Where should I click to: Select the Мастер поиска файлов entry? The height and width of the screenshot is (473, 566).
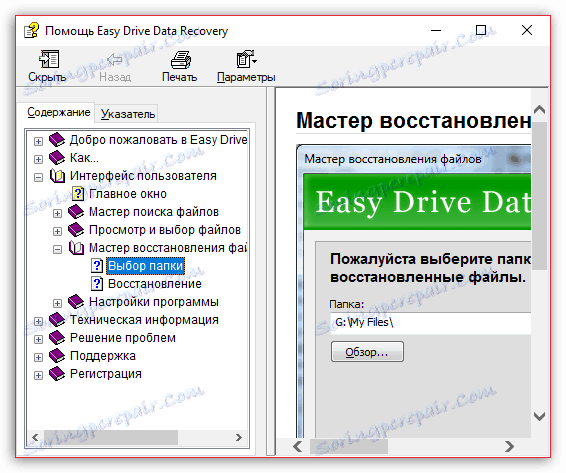pos(154,212)
